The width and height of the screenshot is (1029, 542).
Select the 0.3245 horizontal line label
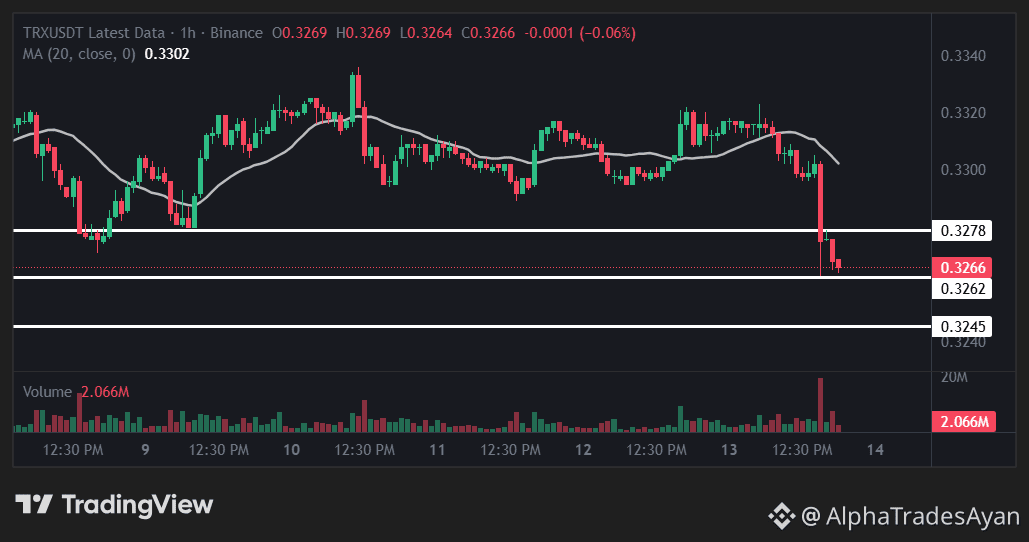962,326
